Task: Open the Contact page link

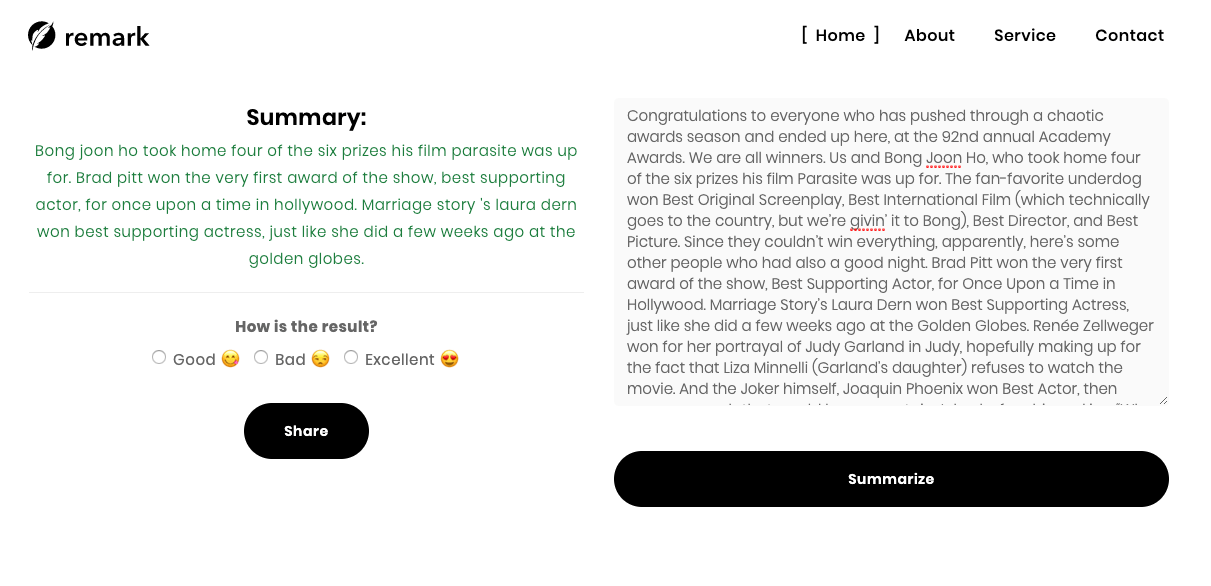Action: (1129, 35)
